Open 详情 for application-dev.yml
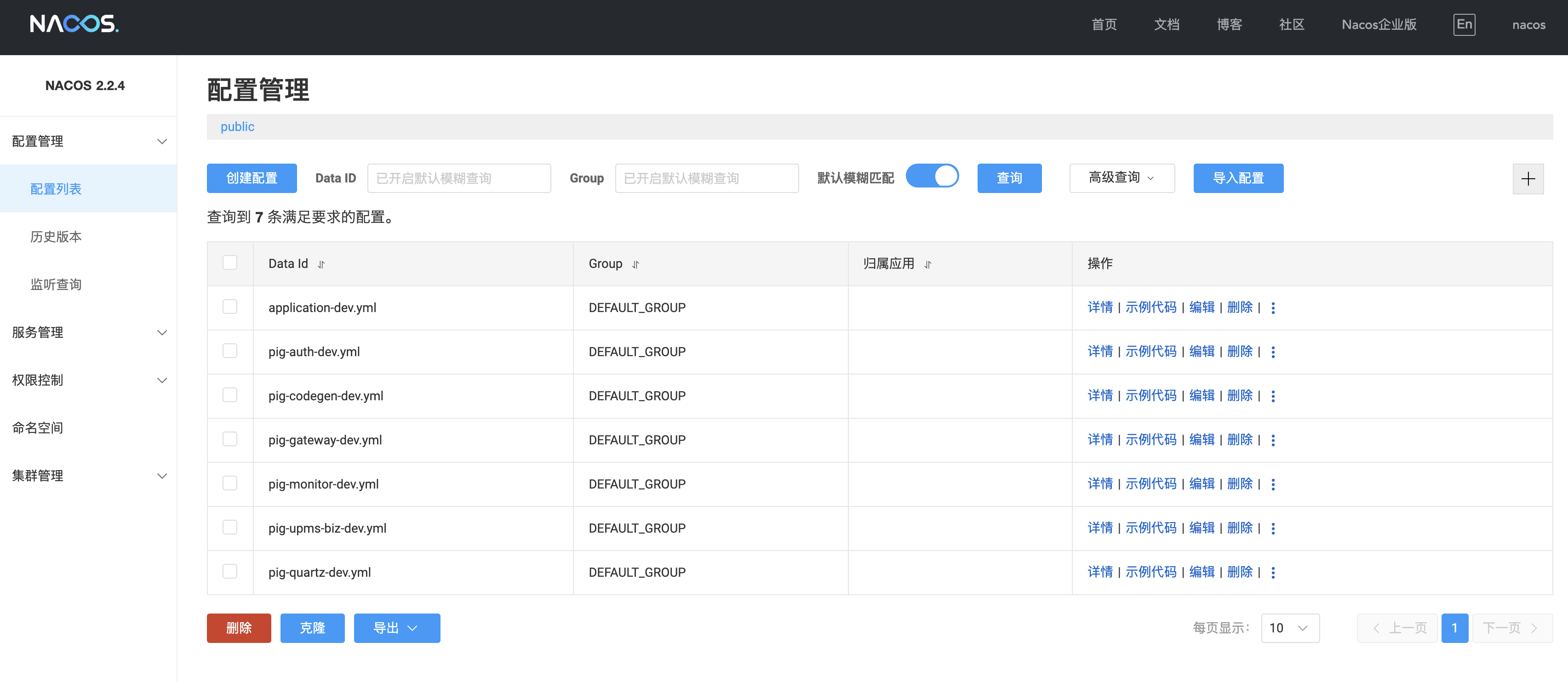 [x=1100, y=308]
